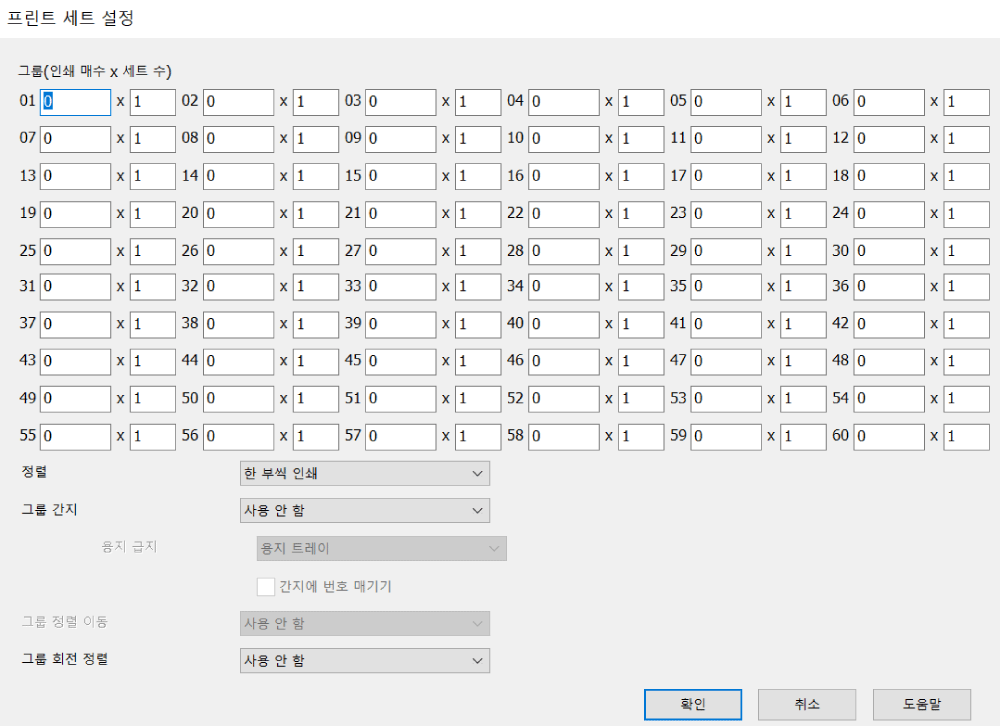The image size is (1000, 726).
Task: Click the 도움말 button
Action: (x=921, y=704)
